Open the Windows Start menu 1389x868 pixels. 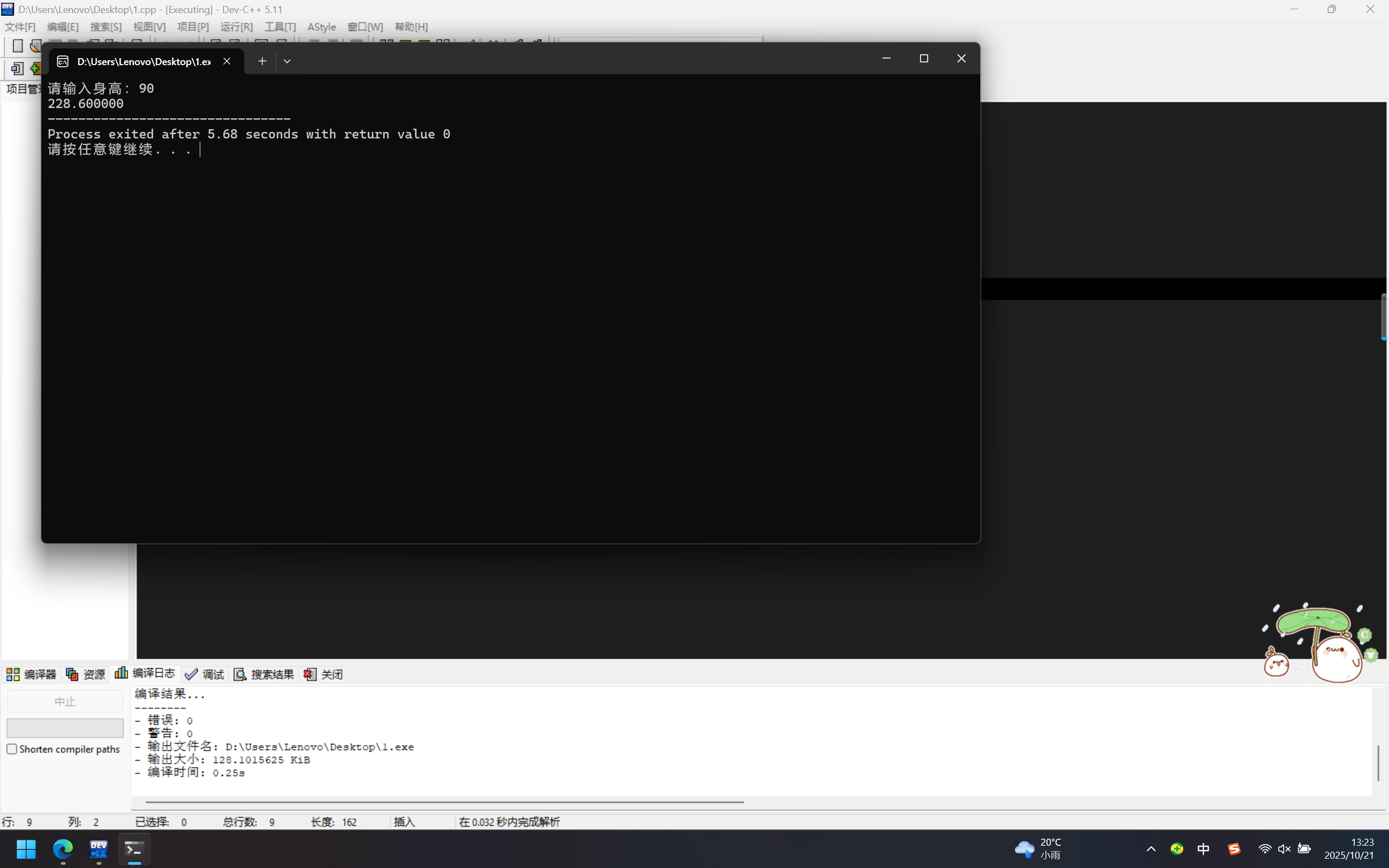tap(27, 848)
